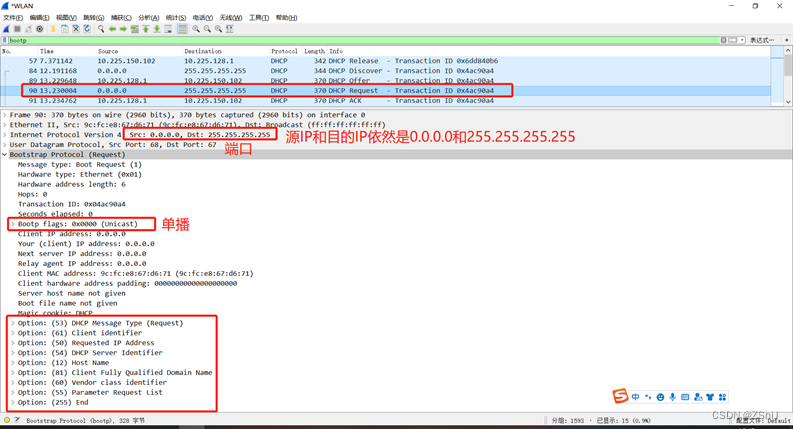
Task: Open a capture file via folder icon
Action: [53, 29]
